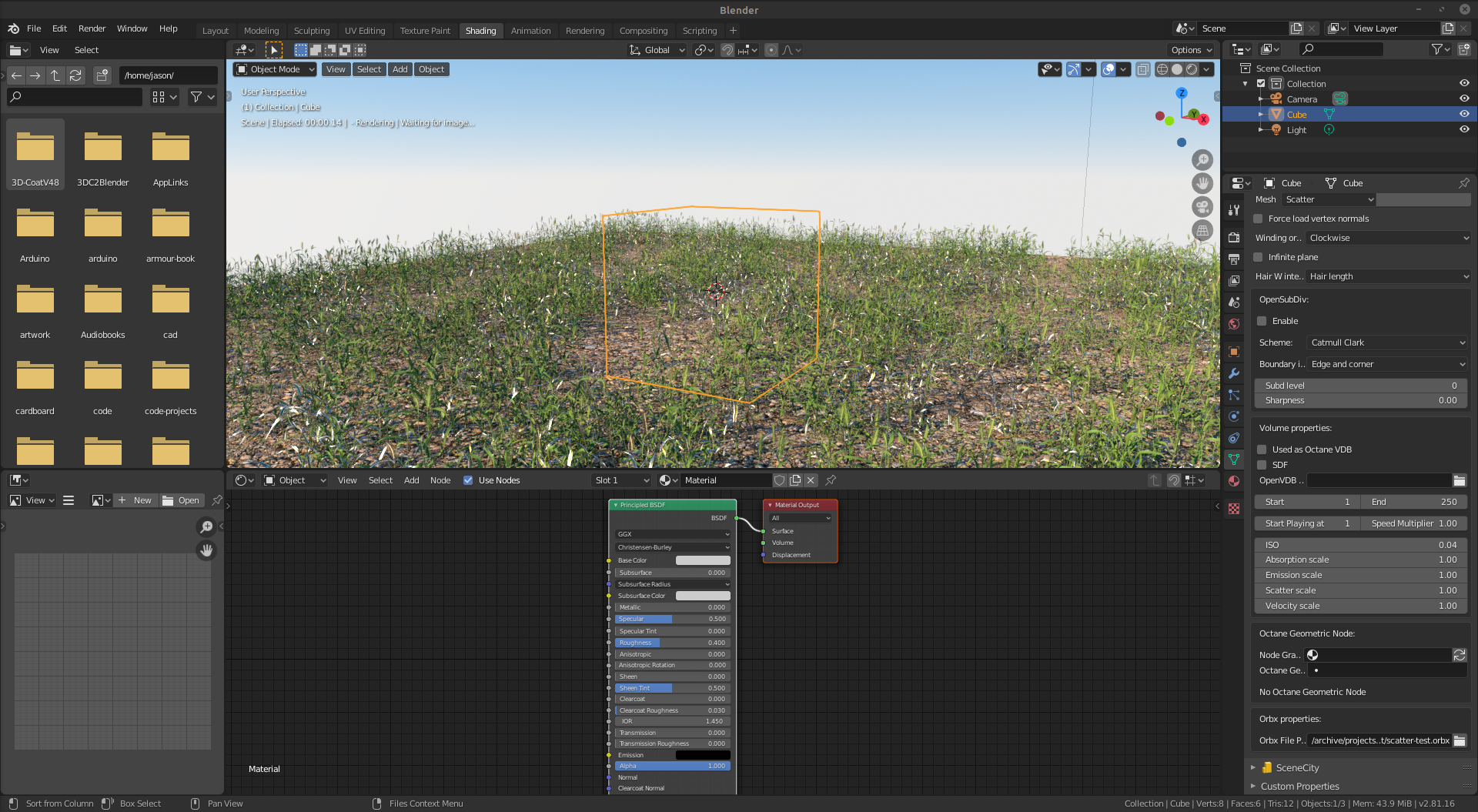Click the refresh icon in file browser

click(x=75, y=75)
